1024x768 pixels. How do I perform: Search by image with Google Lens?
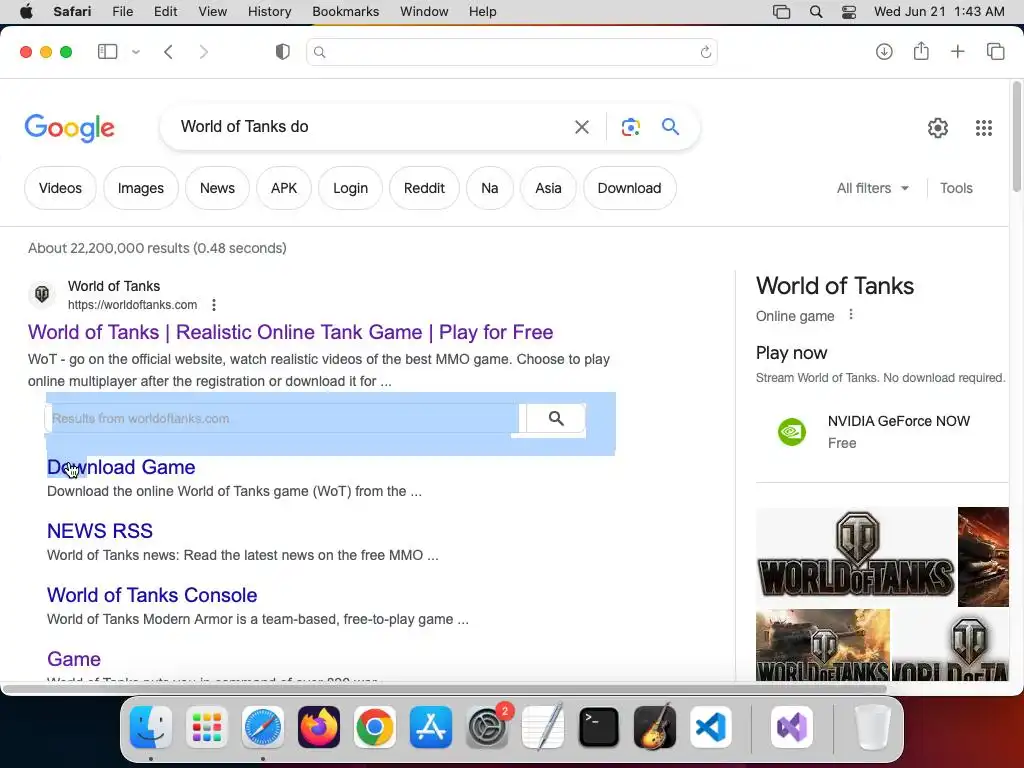630,127
